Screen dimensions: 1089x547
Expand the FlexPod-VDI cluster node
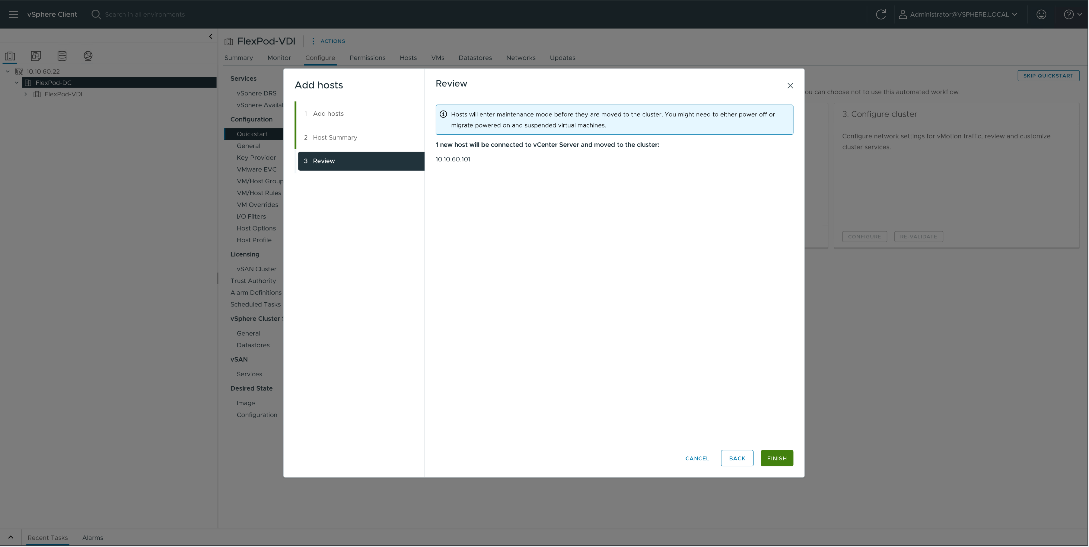coord(26,94)
